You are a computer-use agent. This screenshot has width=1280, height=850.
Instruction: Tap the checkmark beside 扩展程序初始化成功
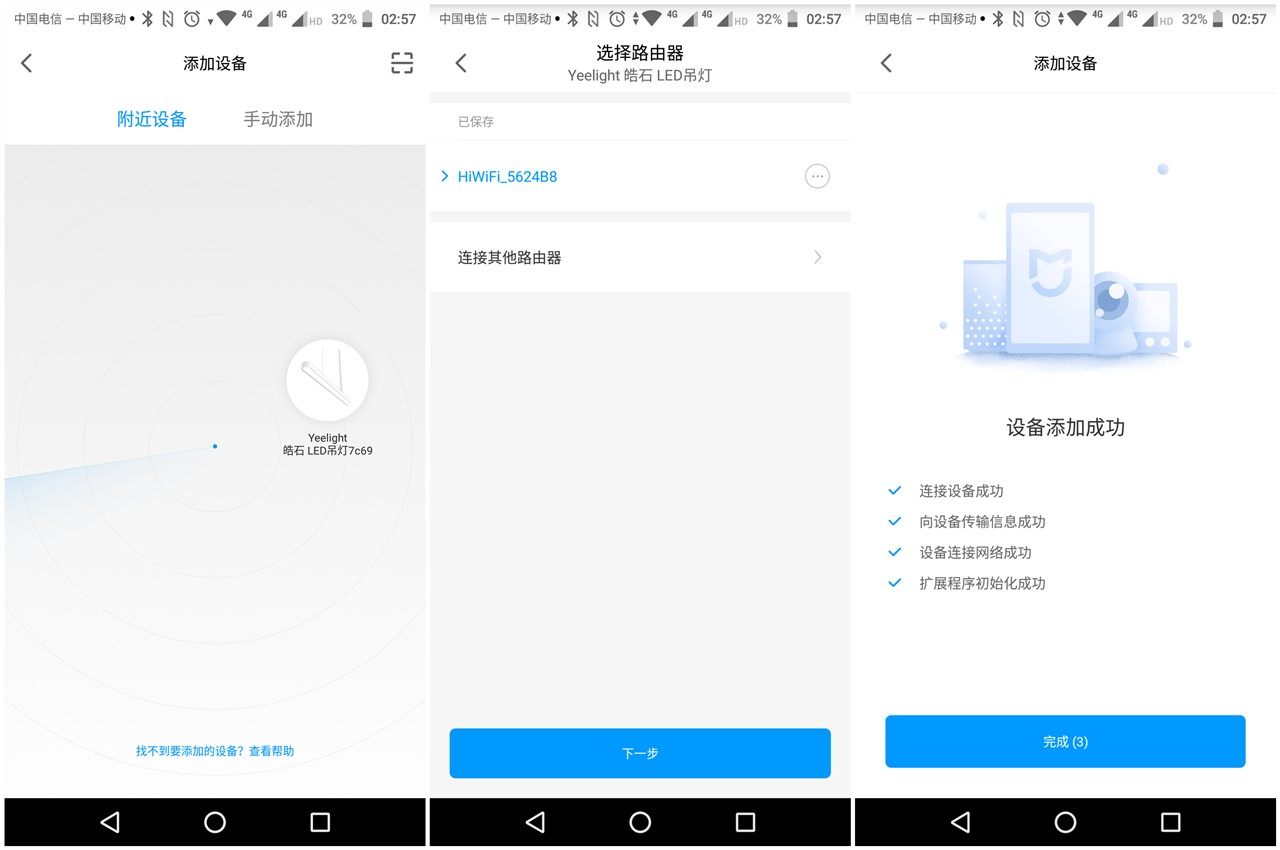coord(893,583)
